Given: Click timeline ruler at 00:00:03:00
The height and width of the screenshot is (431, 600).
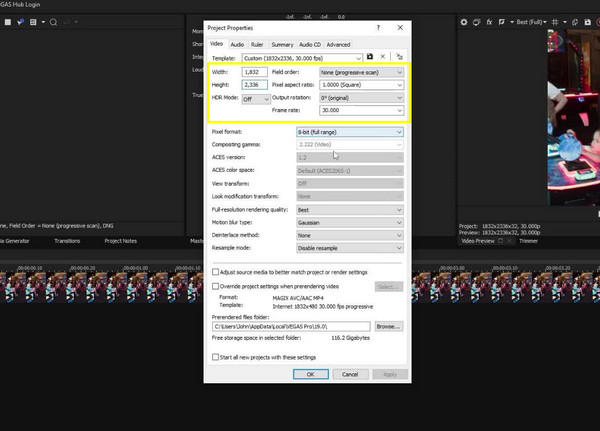Looking at the screenshot, I should coord(452,268).
